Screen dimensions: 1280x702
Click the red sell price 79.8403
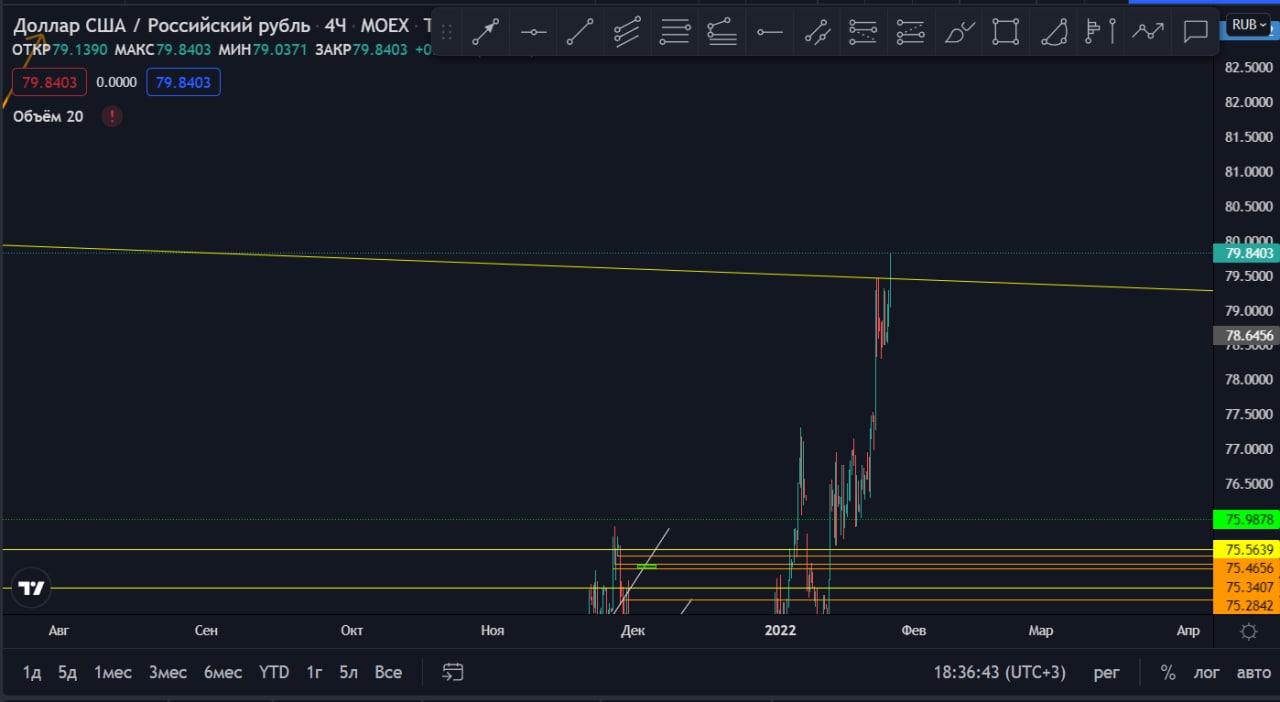coord(49,82)
